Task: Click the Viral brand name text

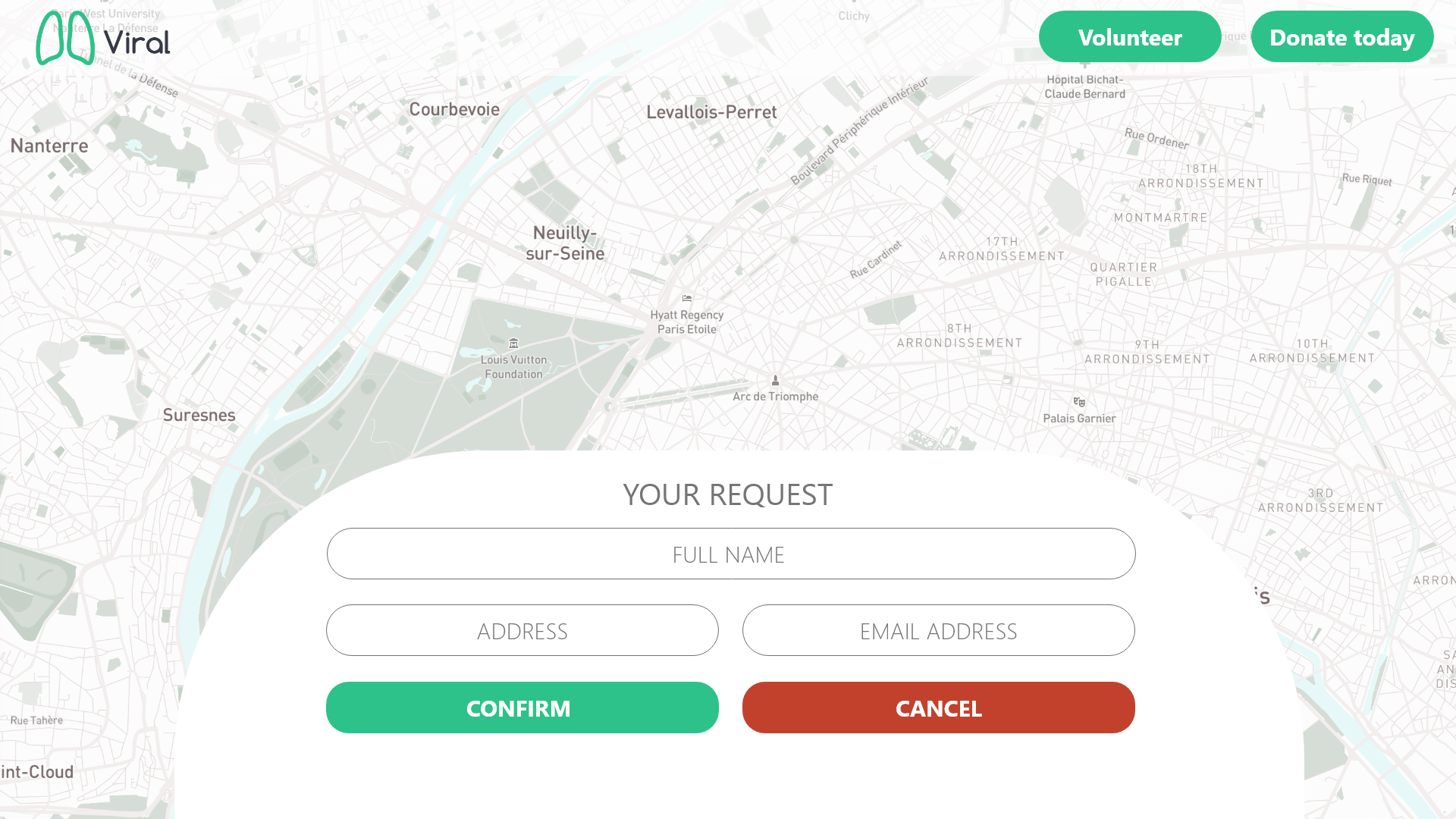Action: coord(137,42)
